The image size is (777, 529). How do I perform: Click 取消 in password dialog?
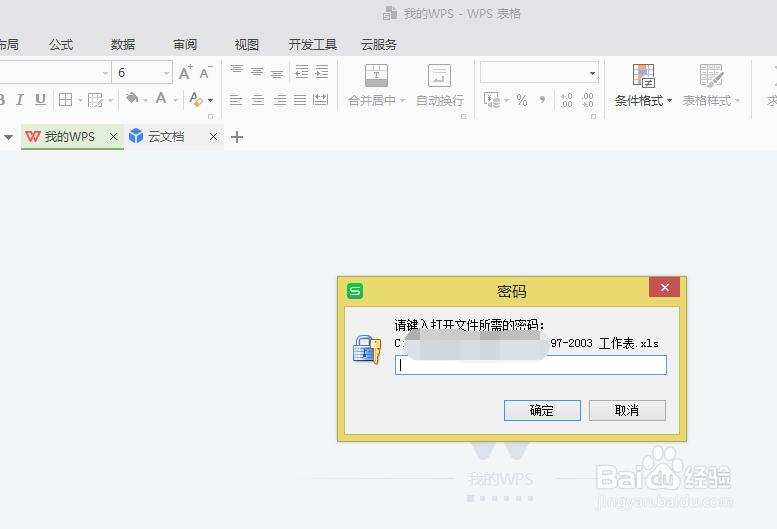click(627, 411)
